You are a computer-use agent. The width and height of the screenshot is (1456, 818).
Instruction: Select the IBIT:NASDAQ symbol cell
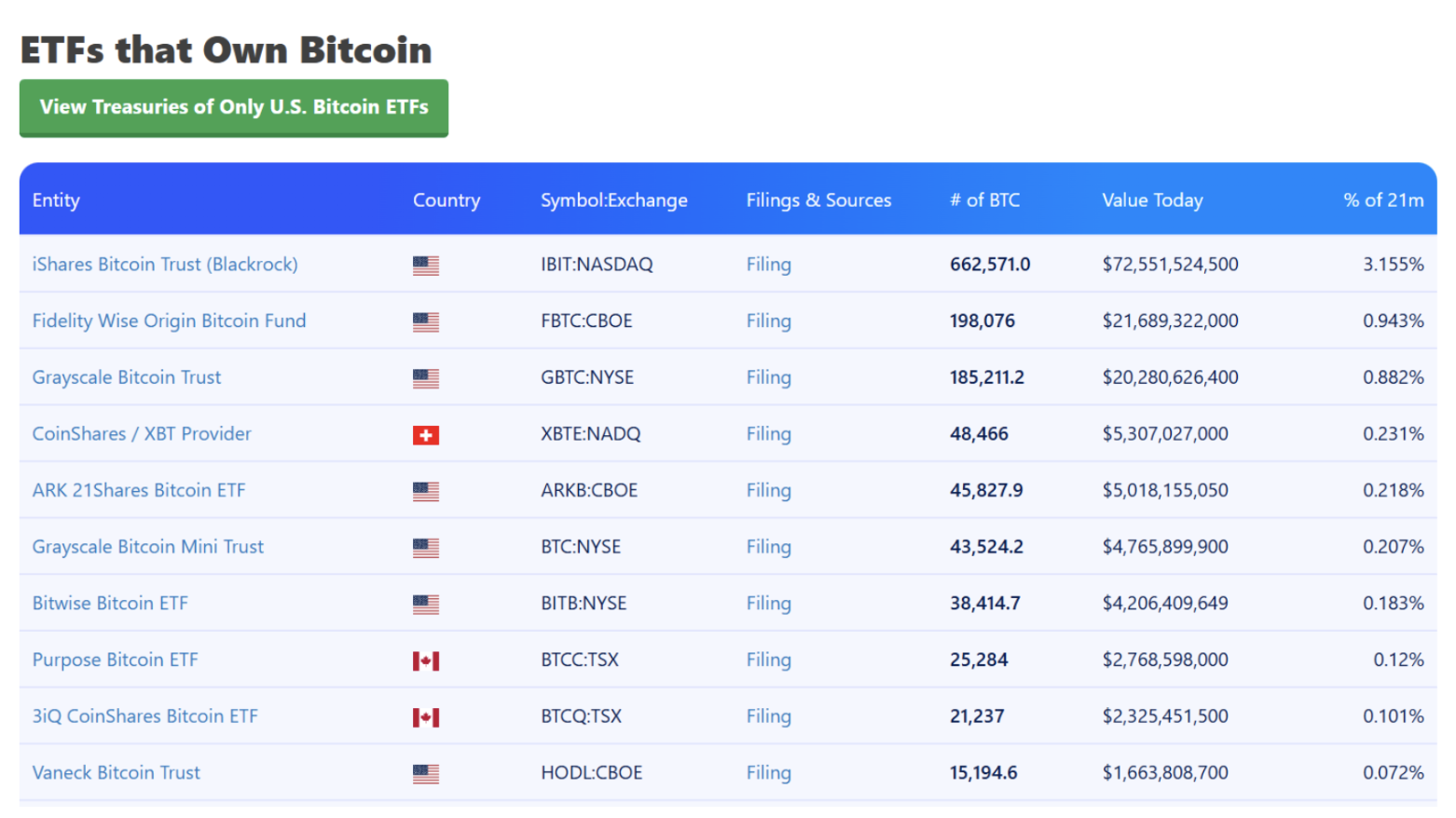point(597,265)
